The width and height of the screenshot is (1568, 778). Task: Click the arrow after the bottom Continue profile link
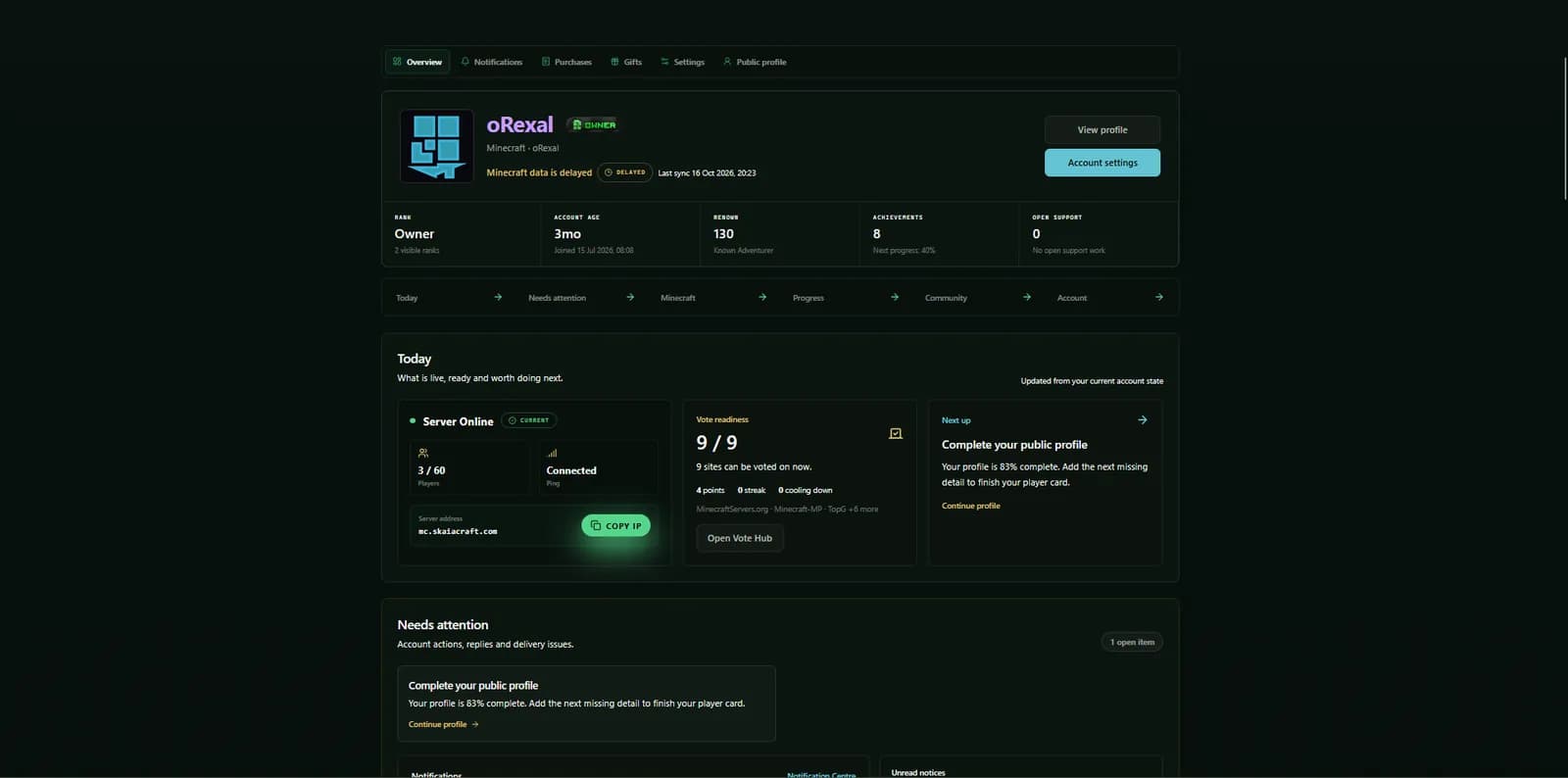point(475,724)
